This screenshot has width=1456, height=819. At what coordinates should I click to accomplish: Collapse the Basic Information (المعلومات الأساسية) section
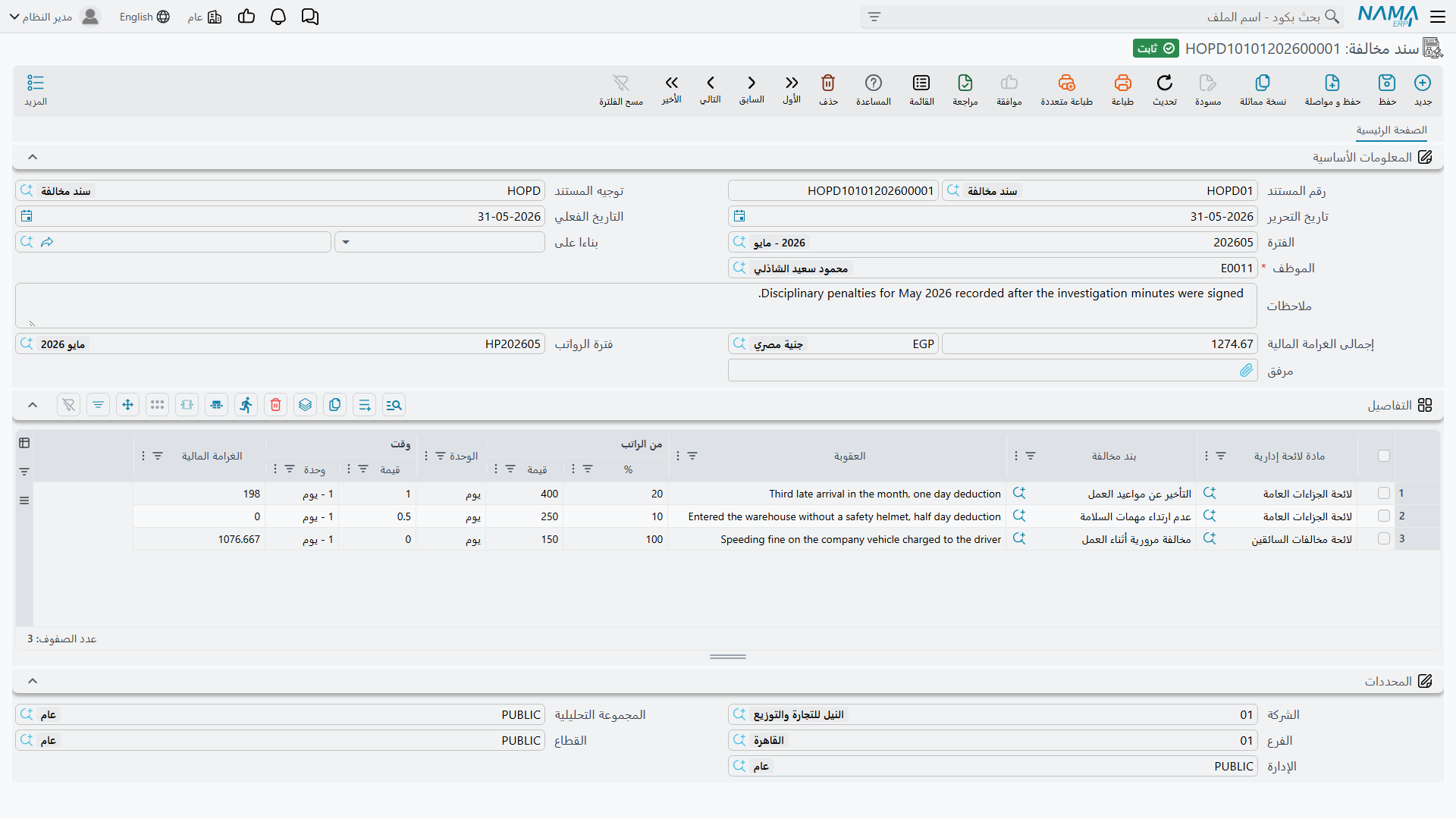click(33, 157)
